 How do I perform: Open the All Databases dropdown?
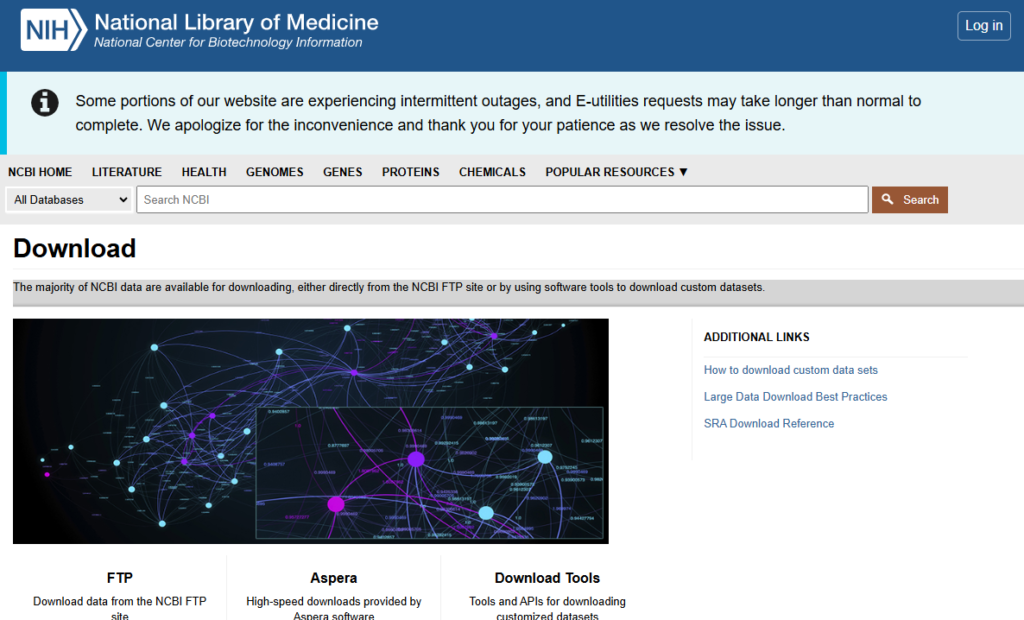pos(69,200)
